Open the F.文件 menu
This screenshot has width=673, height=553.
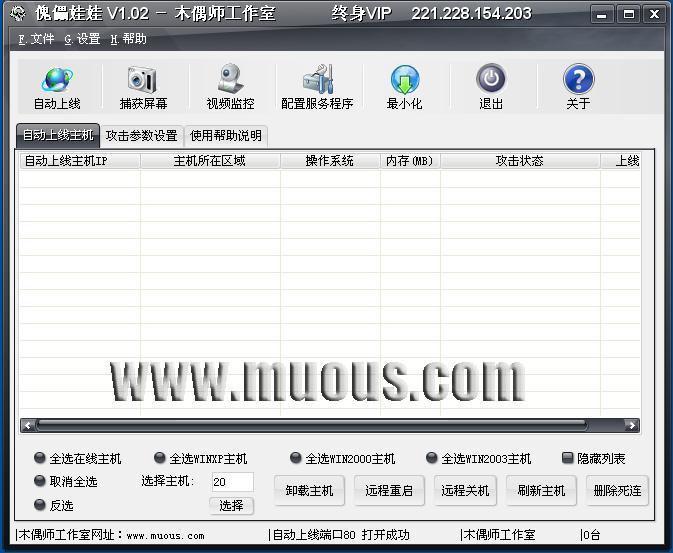coord(36,39)
